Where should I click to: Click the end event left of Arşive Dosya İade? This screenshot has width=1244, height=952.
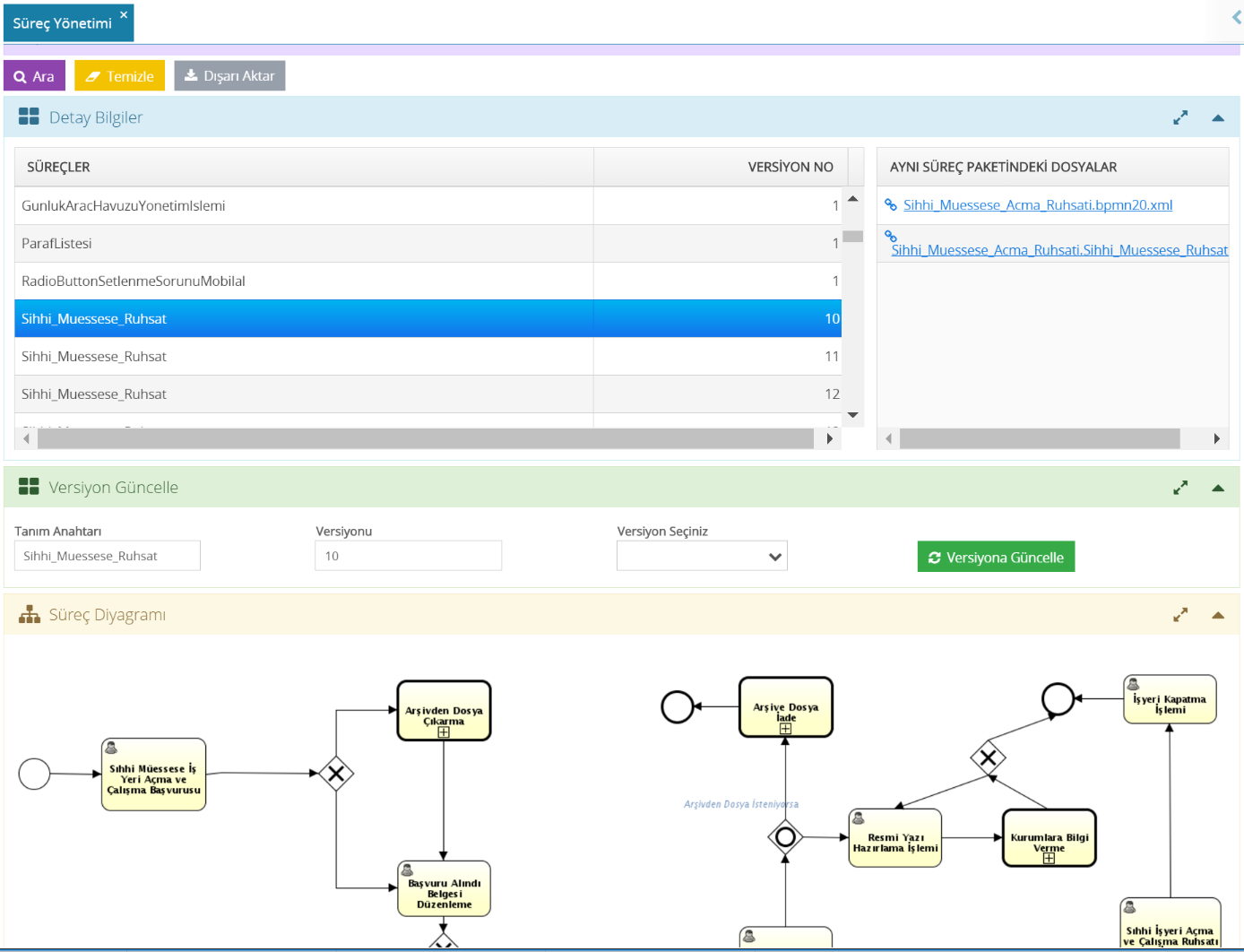[x=678, y=706]
